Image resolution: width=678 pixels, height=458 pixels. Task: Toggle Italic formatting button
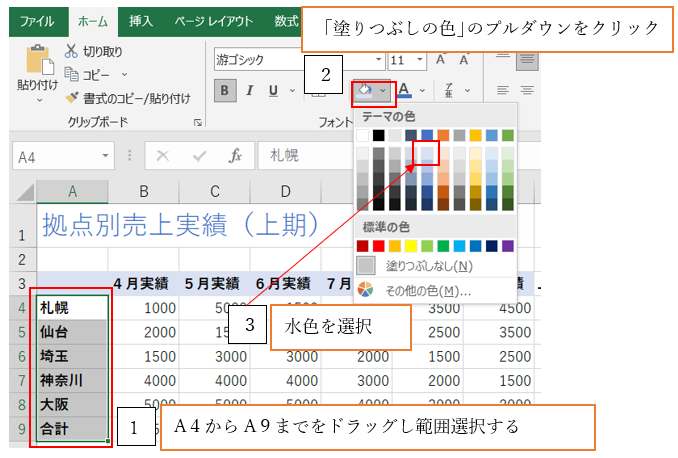(248, 92)
